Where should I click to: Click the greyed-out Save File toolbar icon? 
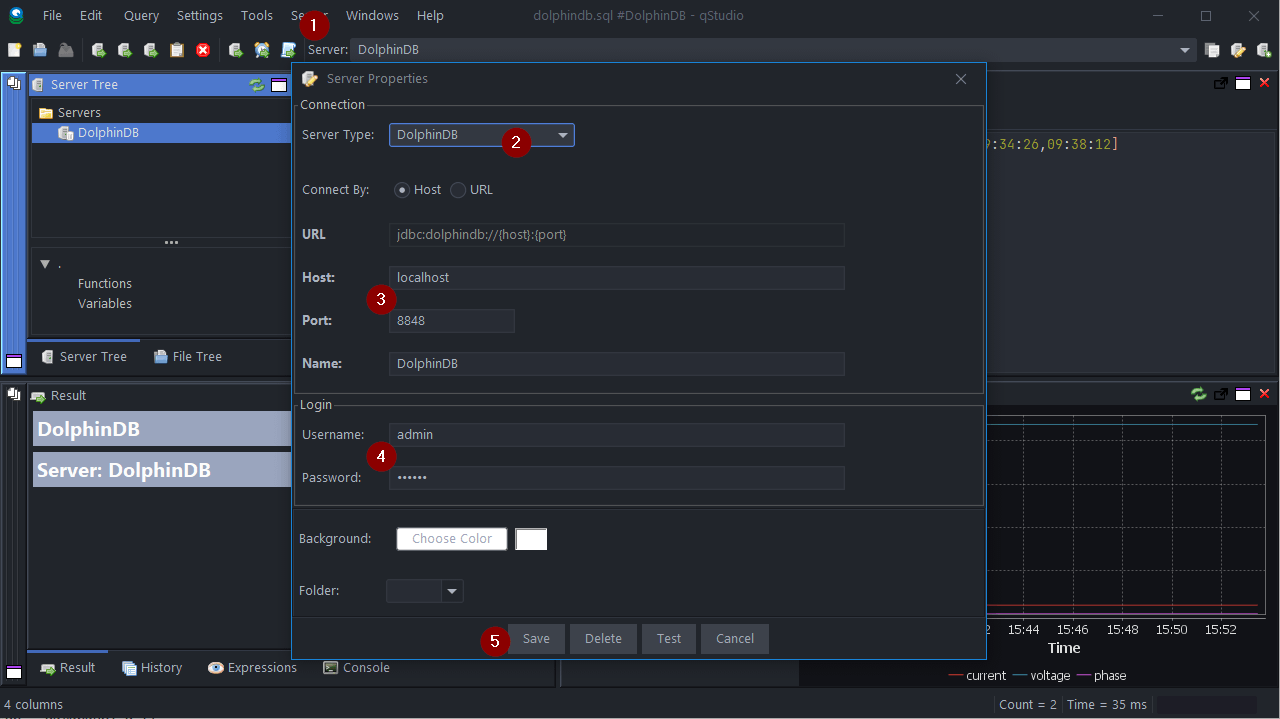(x=65, y=50)
